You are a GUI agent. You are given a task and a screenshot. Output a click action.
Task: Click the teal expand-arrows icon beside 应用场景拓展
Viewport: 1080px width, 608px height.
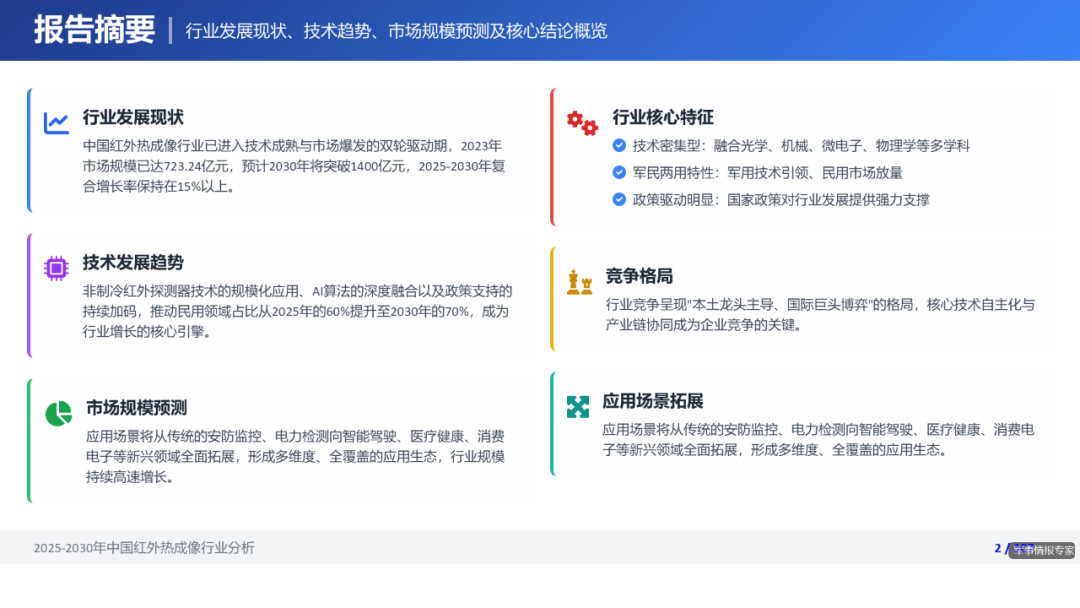578,406
